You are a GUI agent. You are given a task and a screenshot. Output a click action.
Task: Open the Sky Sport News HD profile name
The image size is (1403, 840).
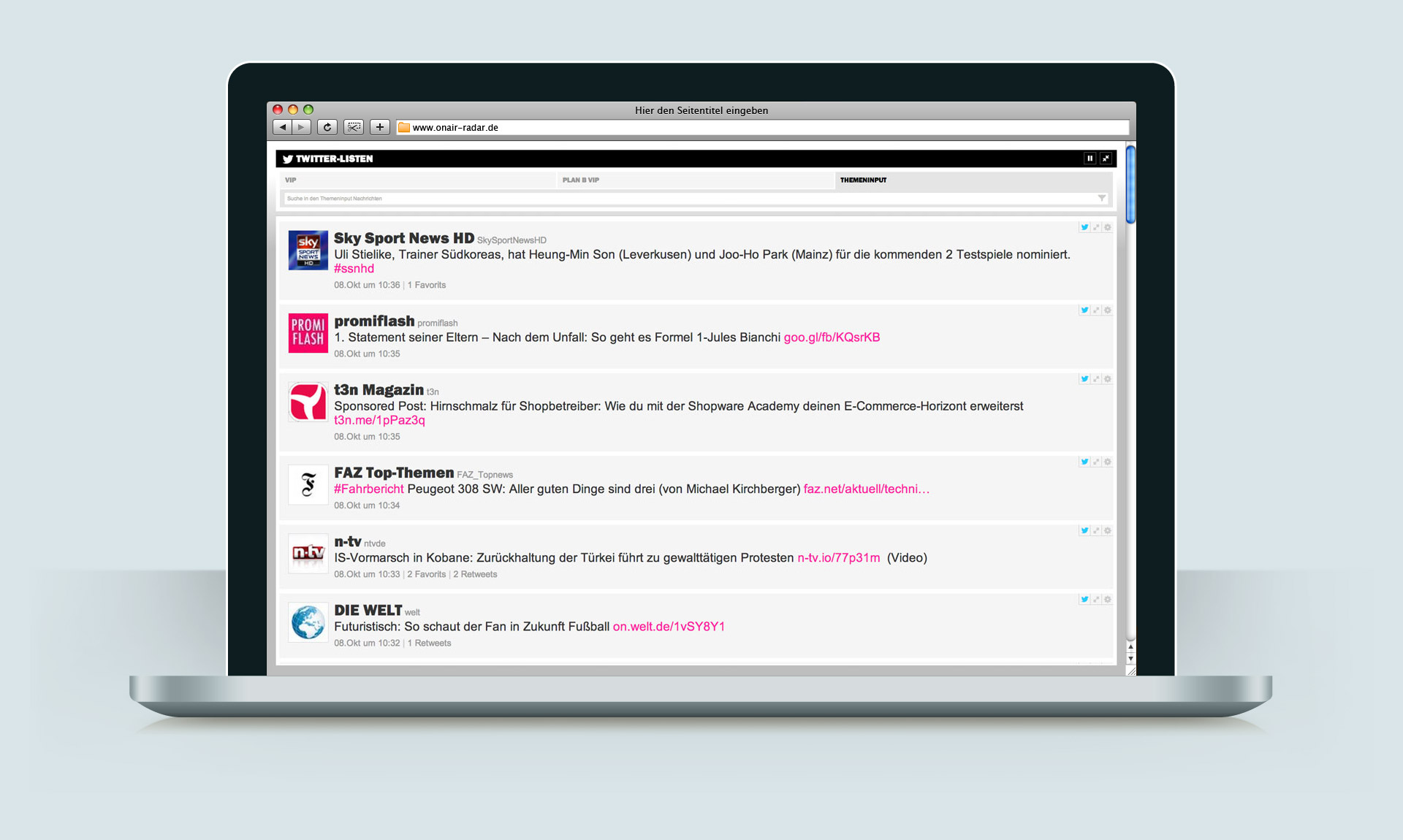coord(404,238)
